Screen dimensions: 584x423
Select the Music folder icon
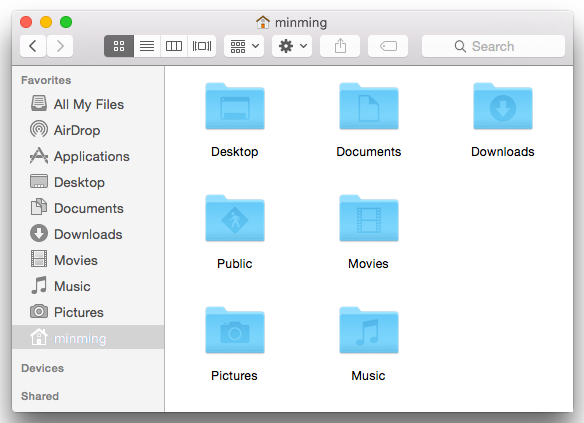click(x=369, y=330)
